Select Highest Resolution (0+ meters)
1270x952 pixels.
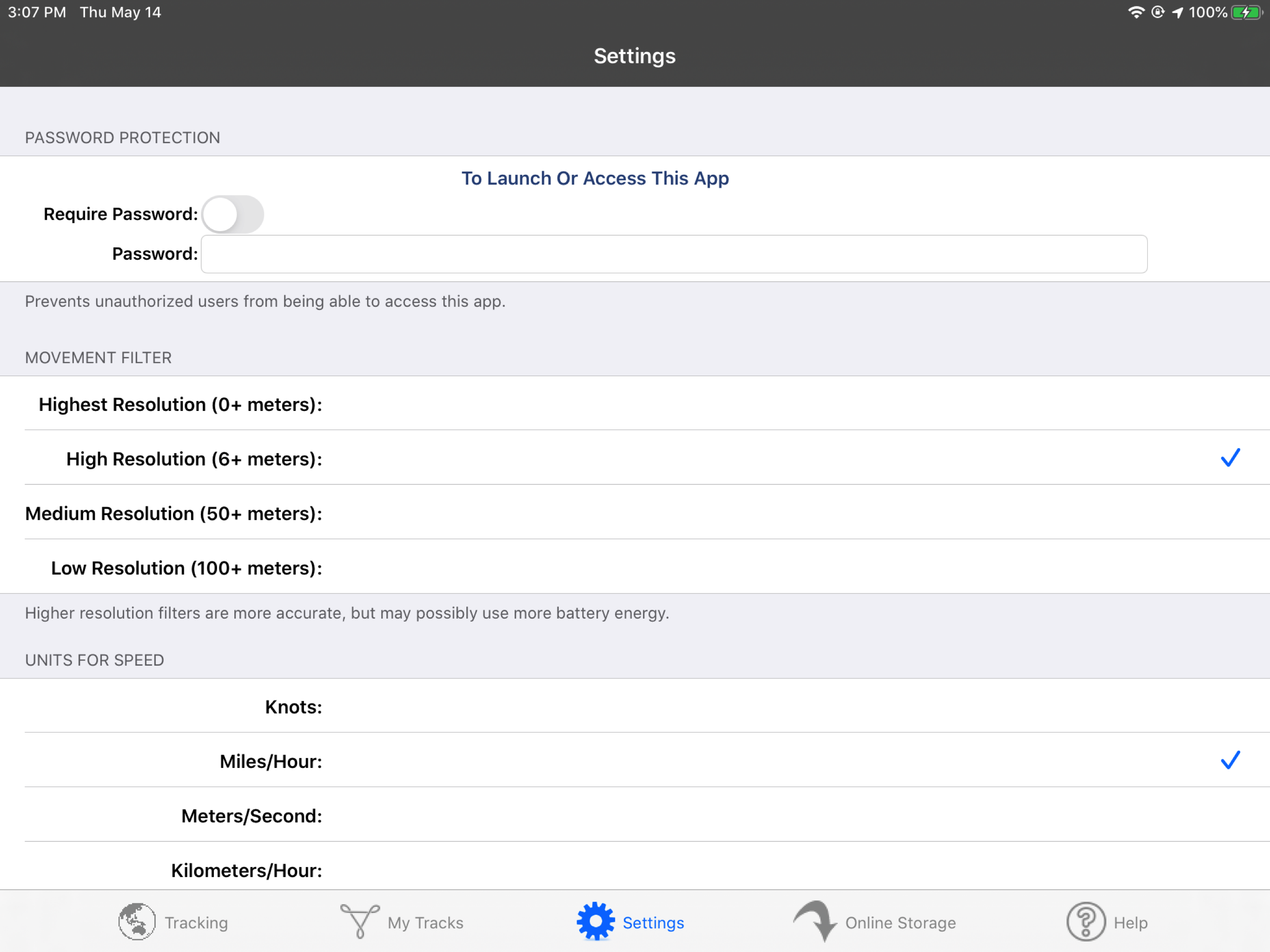180,404
